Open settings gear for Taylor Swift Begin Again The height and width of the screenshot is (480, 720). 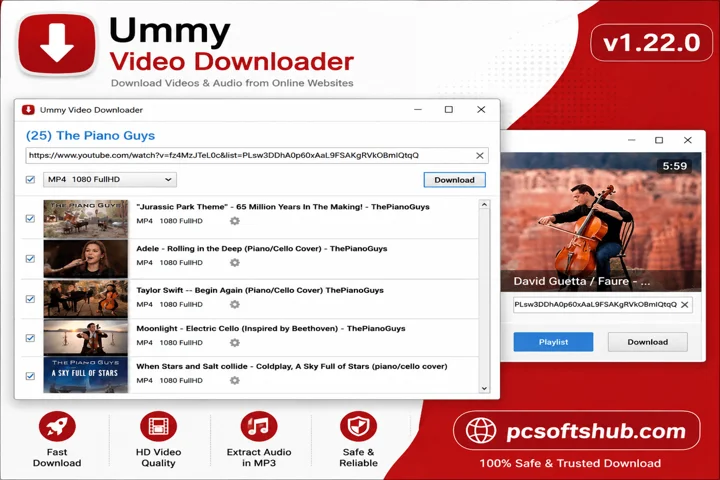coord(235,305)
